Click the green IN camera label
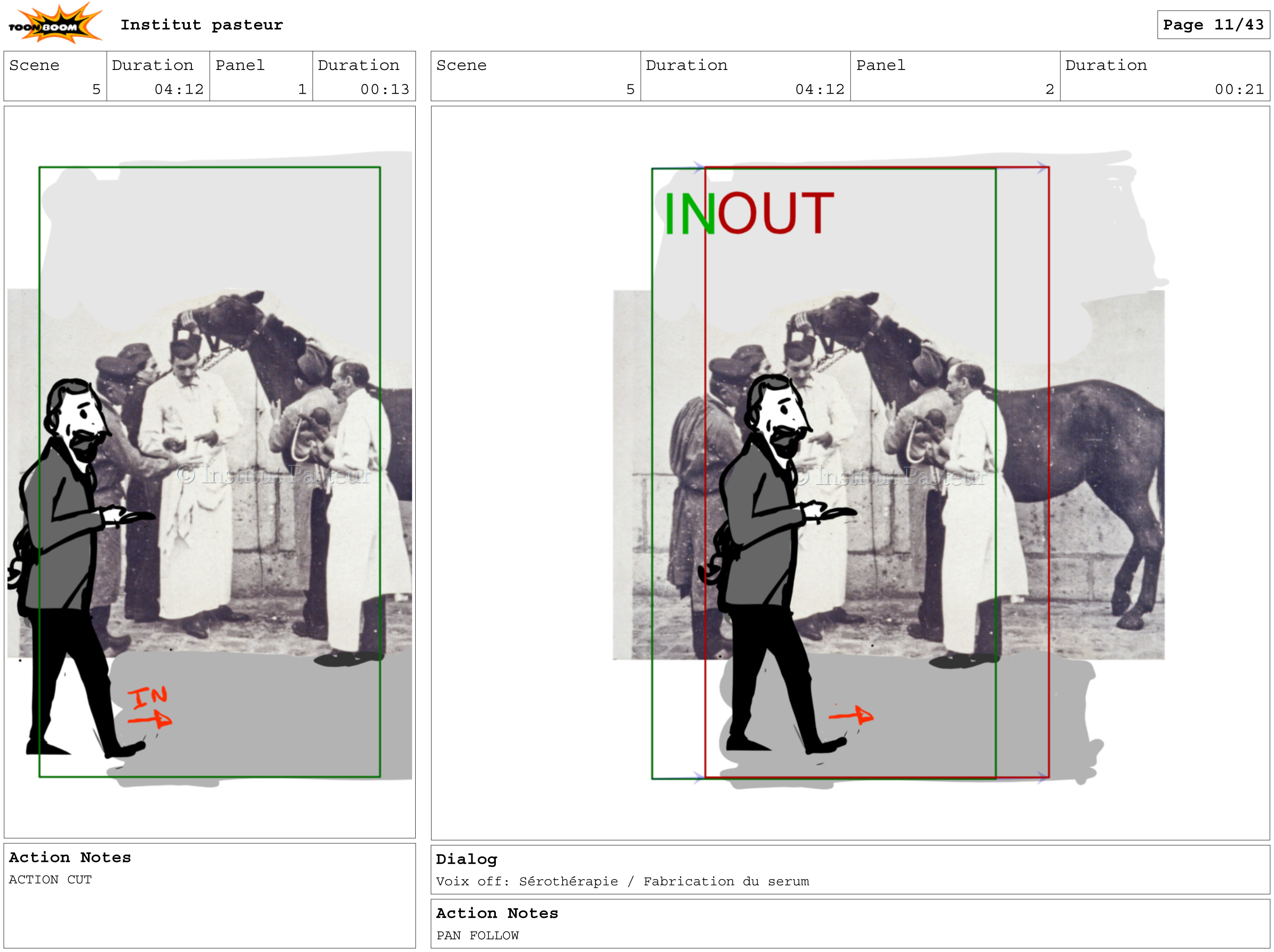 689,214
